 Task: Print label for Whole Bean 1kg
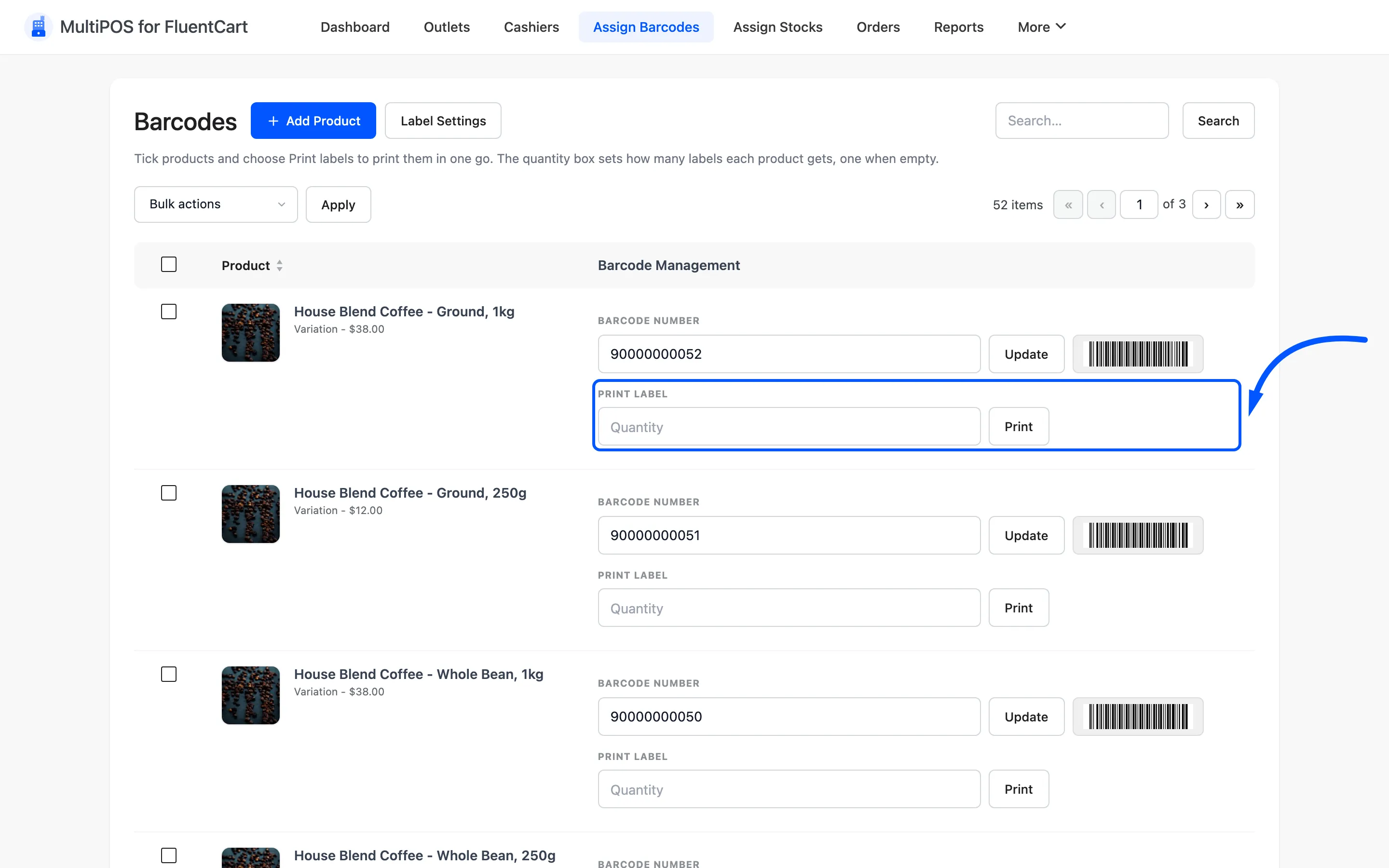pyautogui.click(x=1018, y=789)
